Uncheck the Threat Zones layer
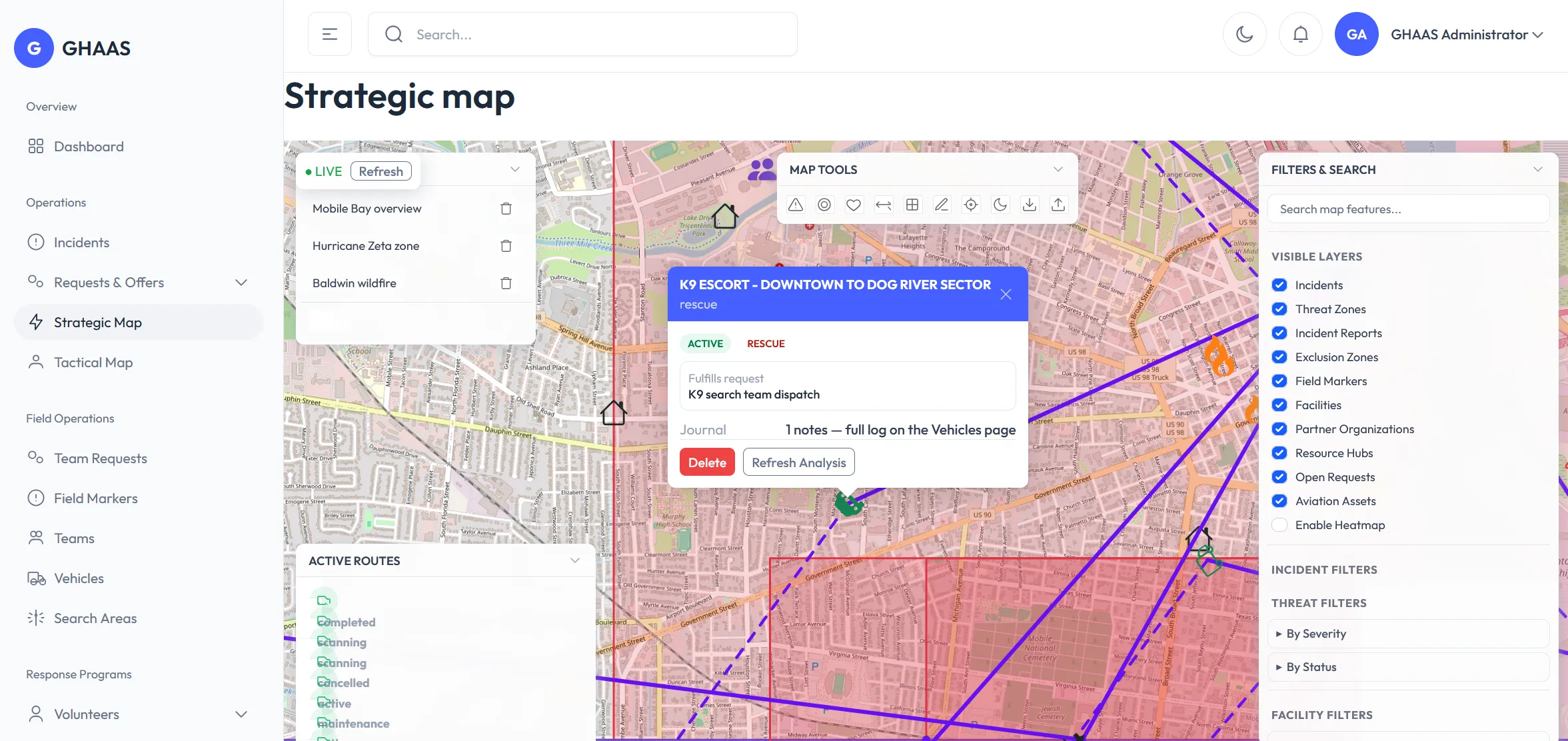The width and height of the screenshot is (1568, 741). 1279,309
